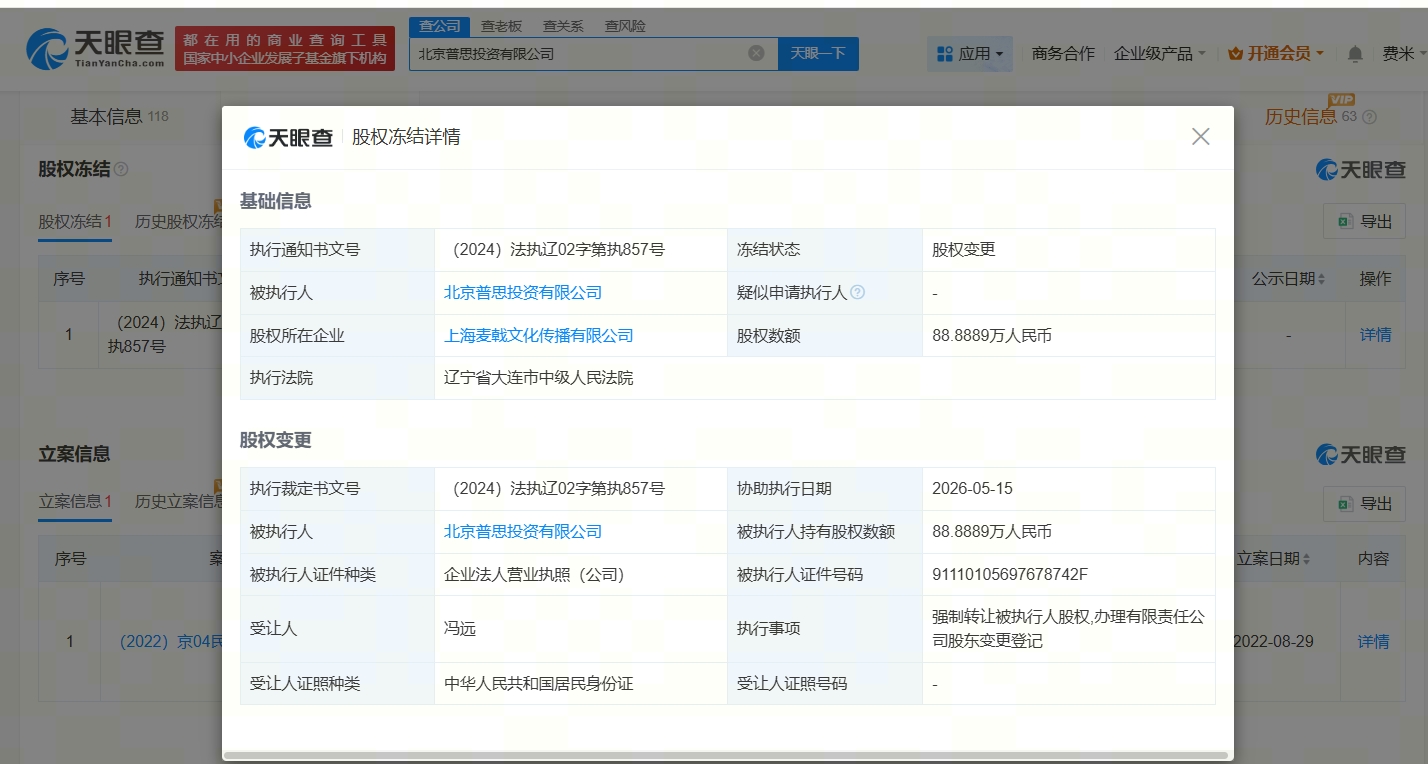Export the 立案信息 table with 导出

tap(1364, 503)
